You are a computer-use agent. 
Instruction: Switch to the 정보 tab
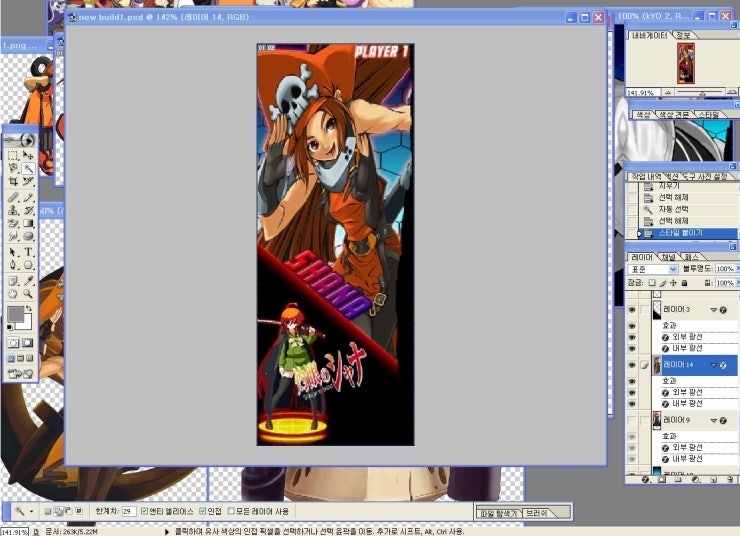pyautogui.click(x=683, y=35)
